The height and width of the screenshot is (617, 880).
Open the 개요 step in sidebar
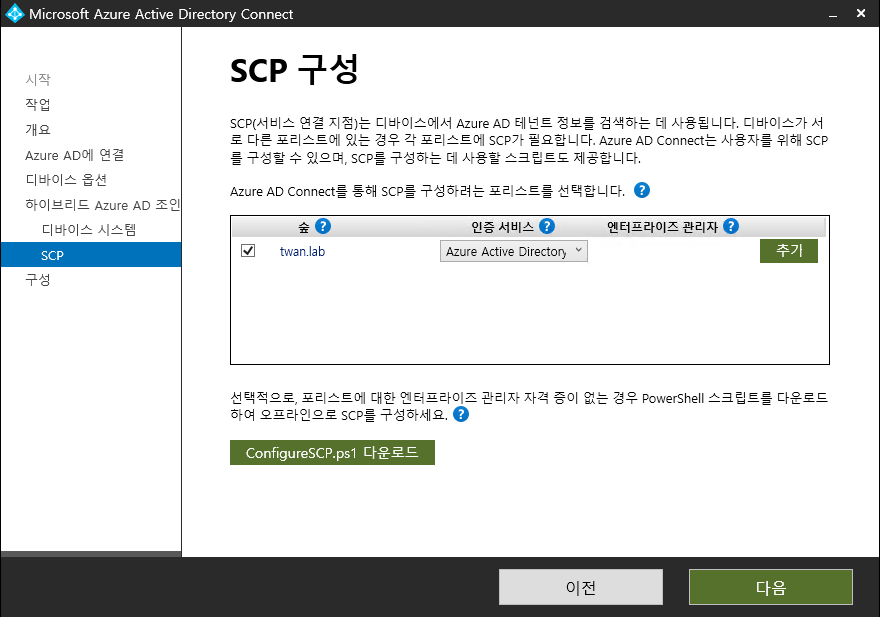(38, 129)
